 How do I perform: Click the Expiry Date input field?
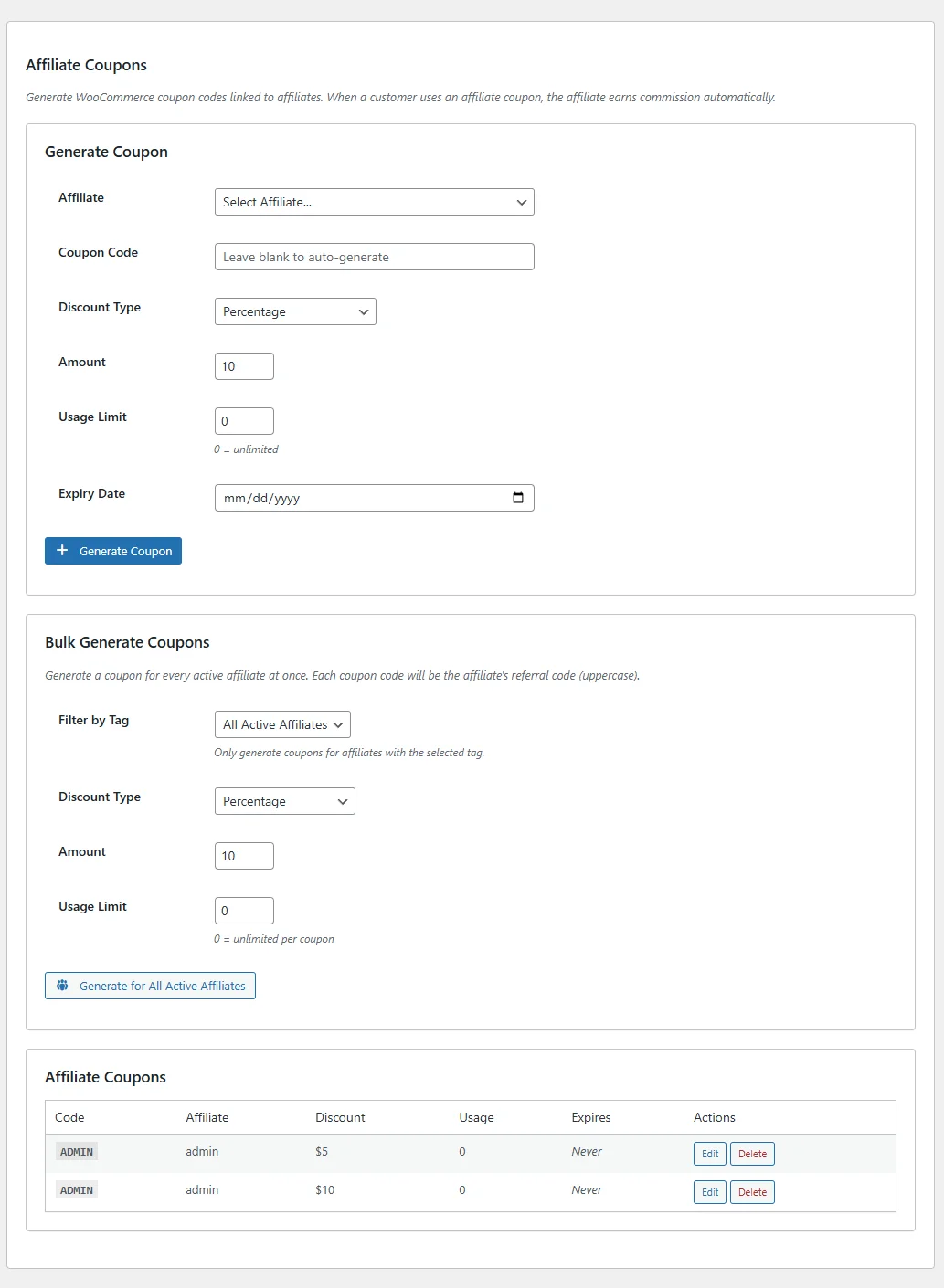point(356,498)
